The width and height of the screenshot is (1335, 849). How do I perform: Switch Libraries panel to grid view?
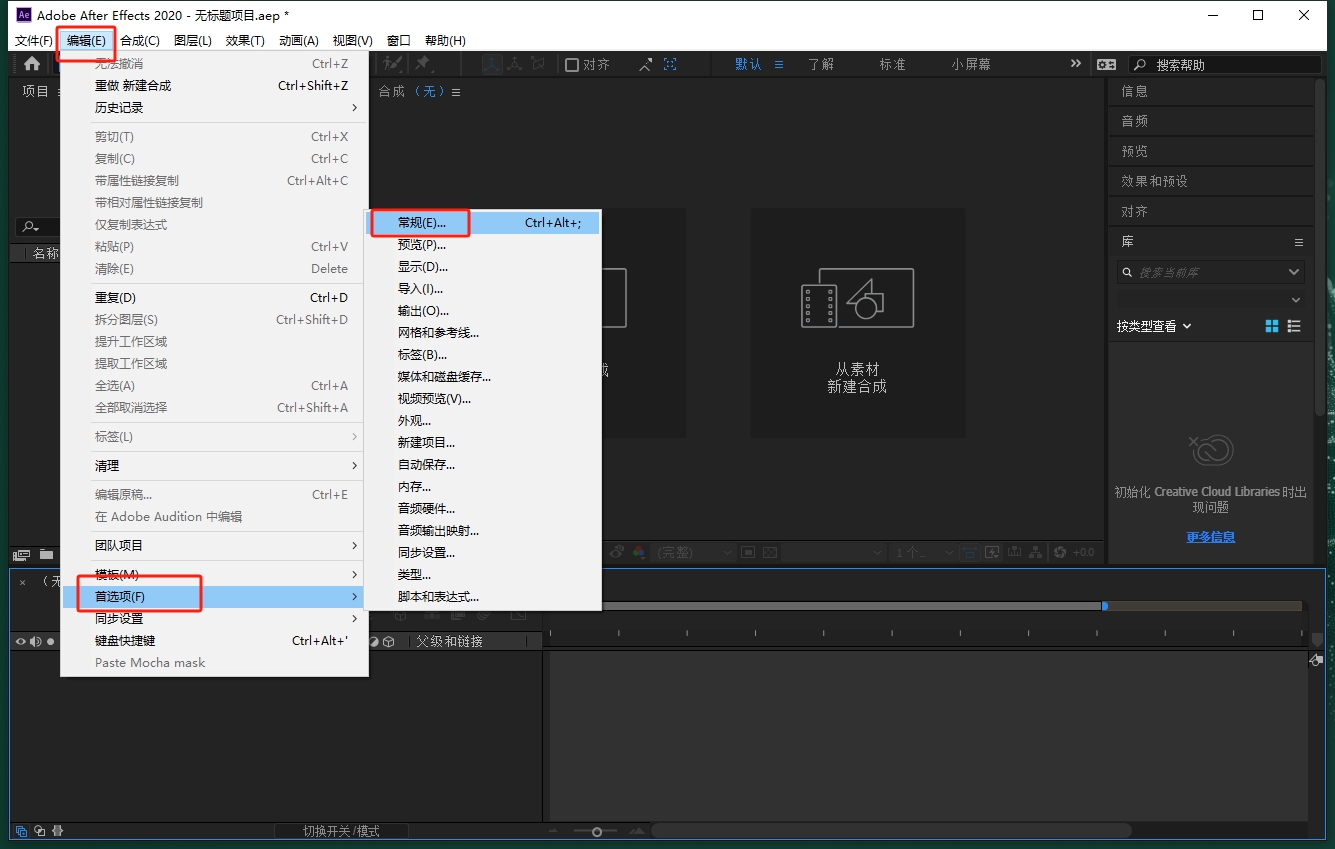(x=1272, y=326)
